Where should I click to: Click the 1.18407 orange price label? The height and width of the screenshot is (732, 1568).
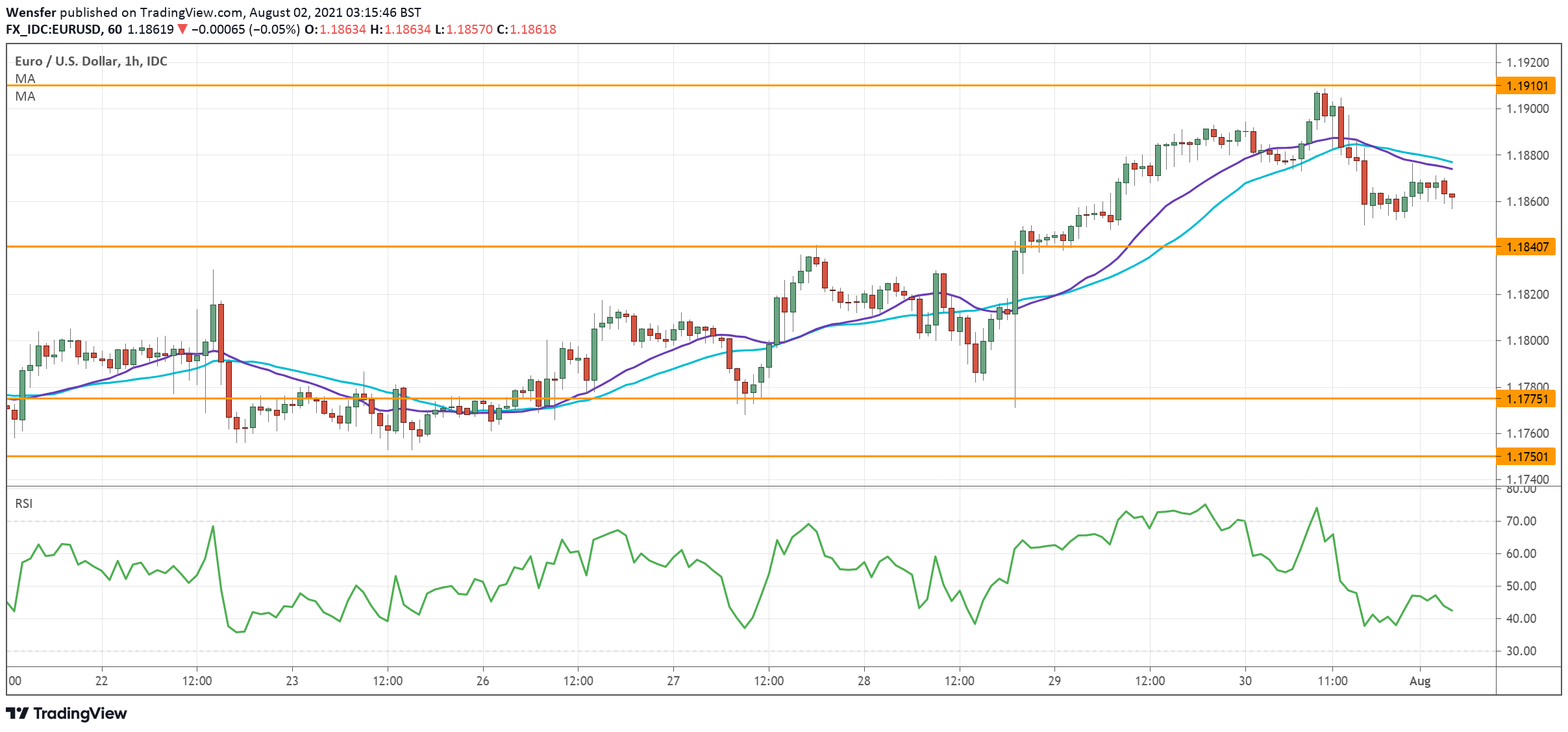[x=1526, y=247]
